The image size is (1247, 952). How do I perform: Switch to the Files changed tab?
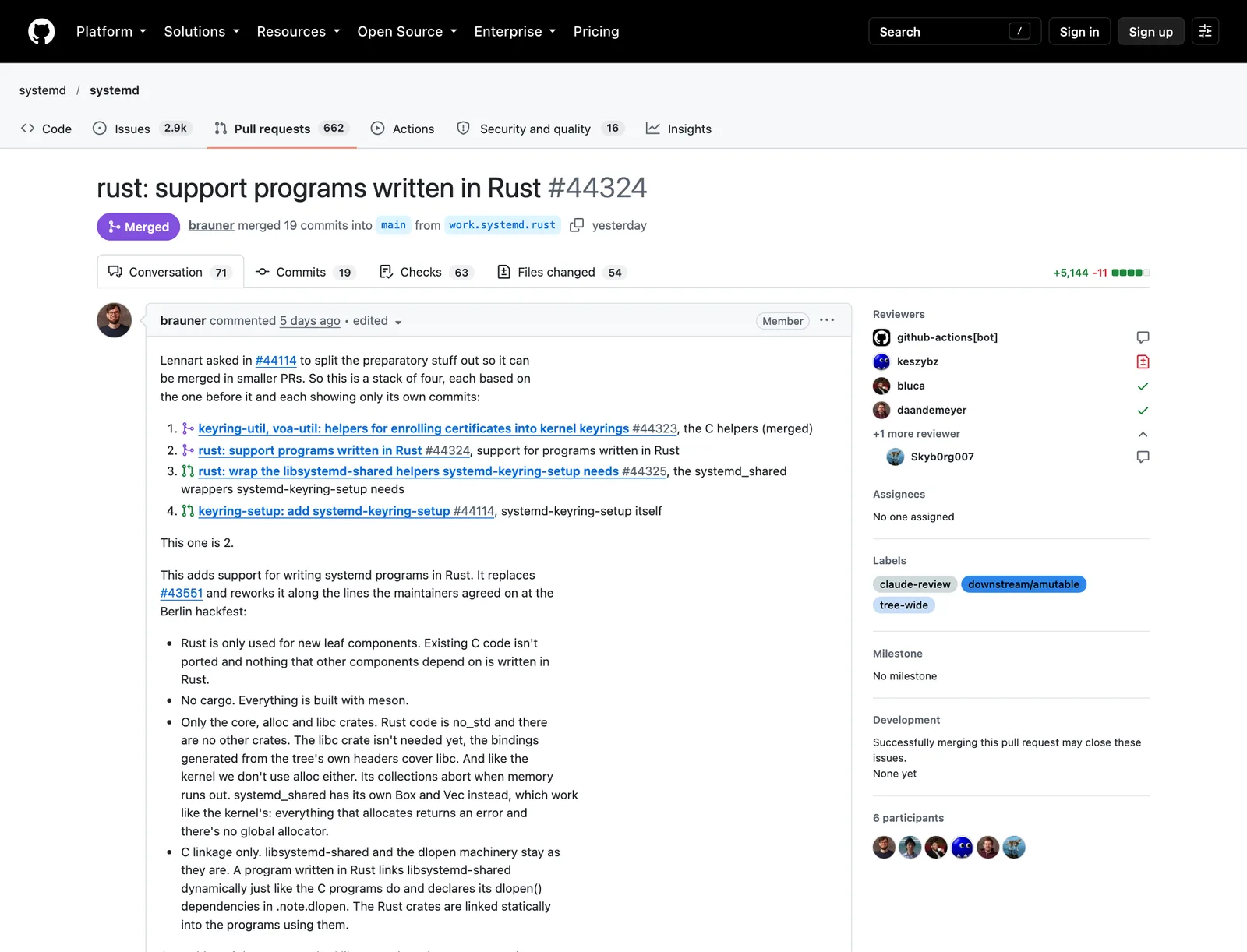(x=562, y=272)
